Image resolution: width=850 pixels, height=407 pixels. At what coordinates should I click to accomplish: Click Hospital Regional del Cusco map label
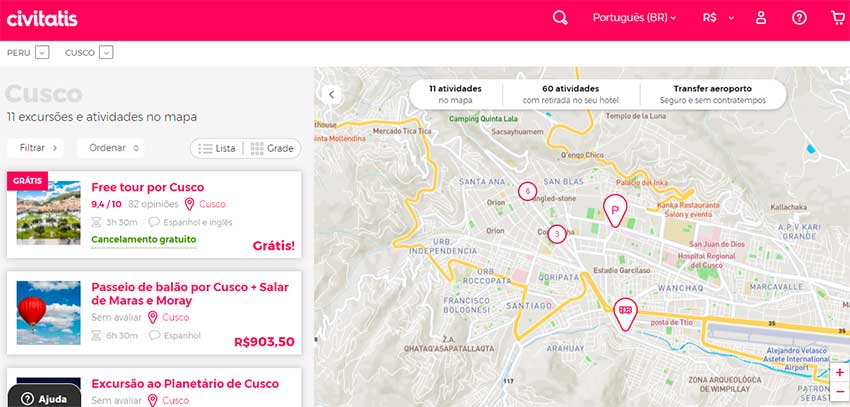(706, 261)
